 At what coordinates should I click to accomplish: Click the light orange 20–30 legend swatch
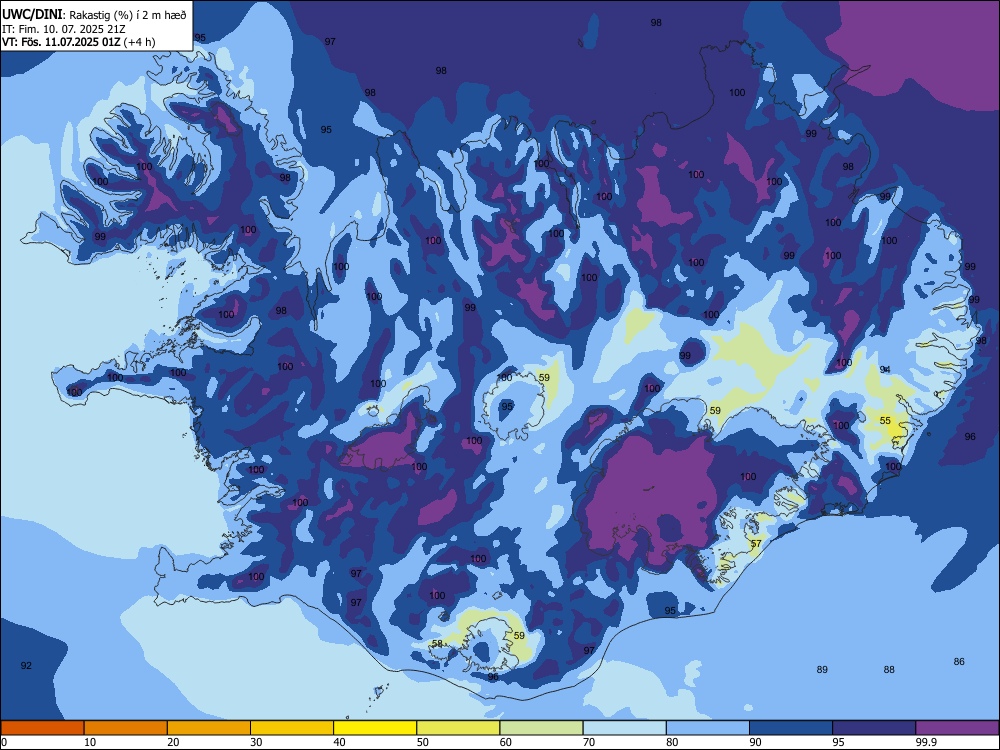pos(209,728)
